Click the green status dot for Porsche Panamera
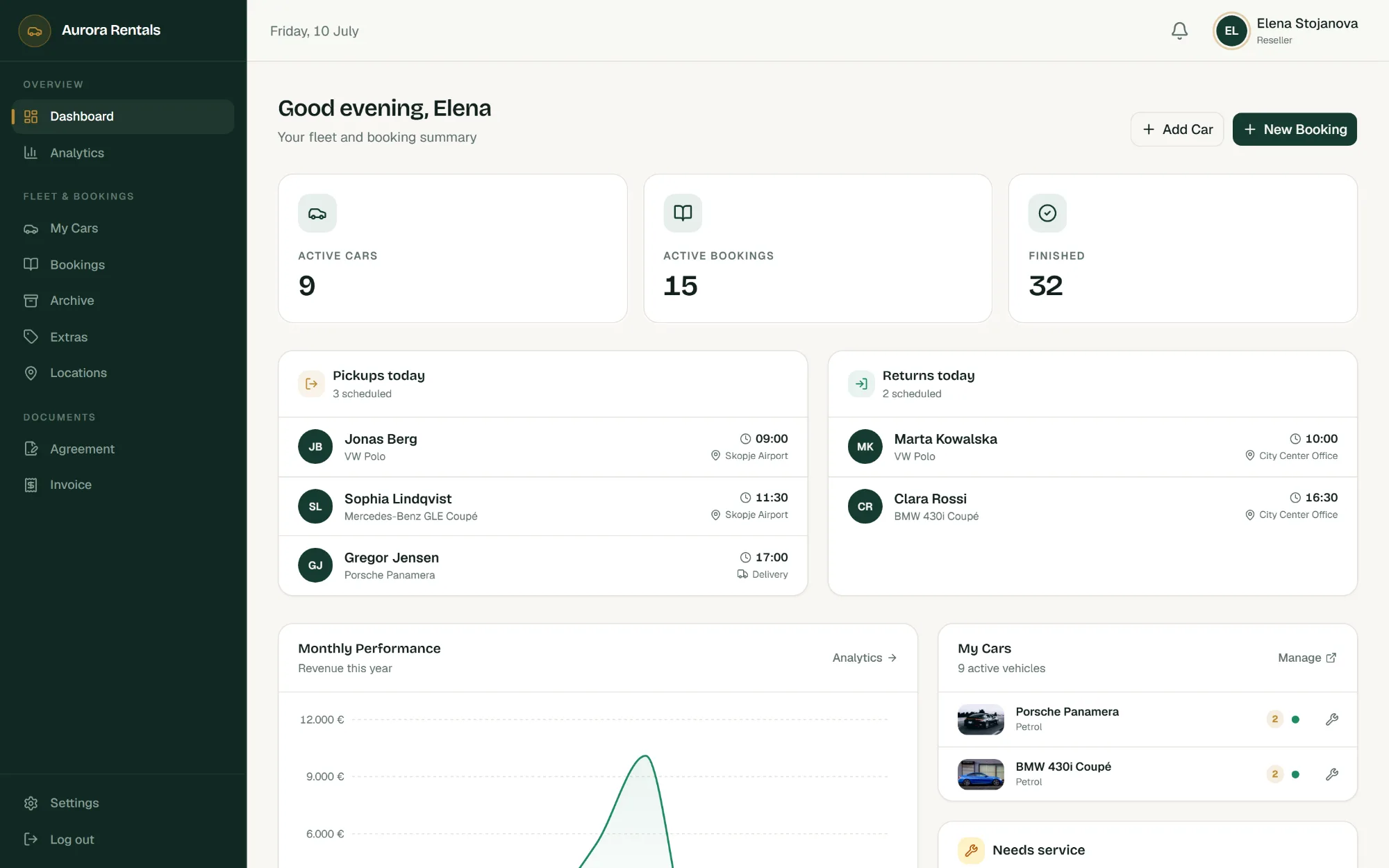Viewport: 1389px width, 868px height. (x=1295, y=719)
